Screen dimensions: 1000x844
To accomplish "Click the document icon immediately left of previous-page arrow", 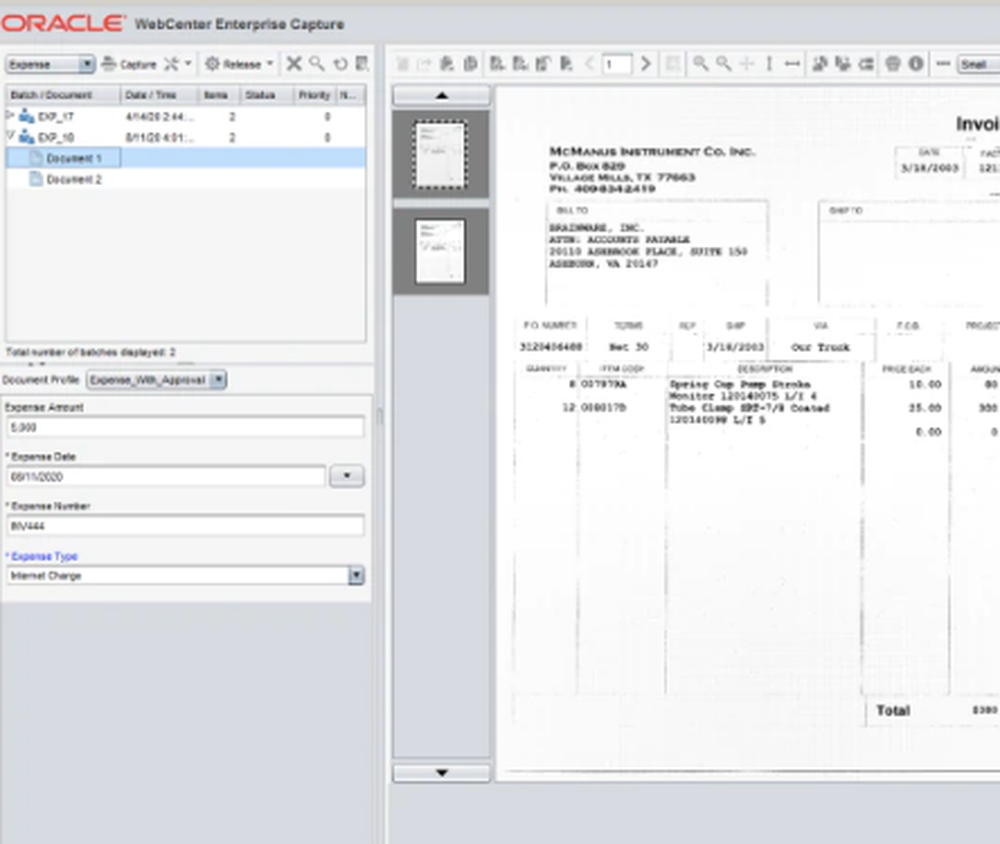I will coord(566,64).
